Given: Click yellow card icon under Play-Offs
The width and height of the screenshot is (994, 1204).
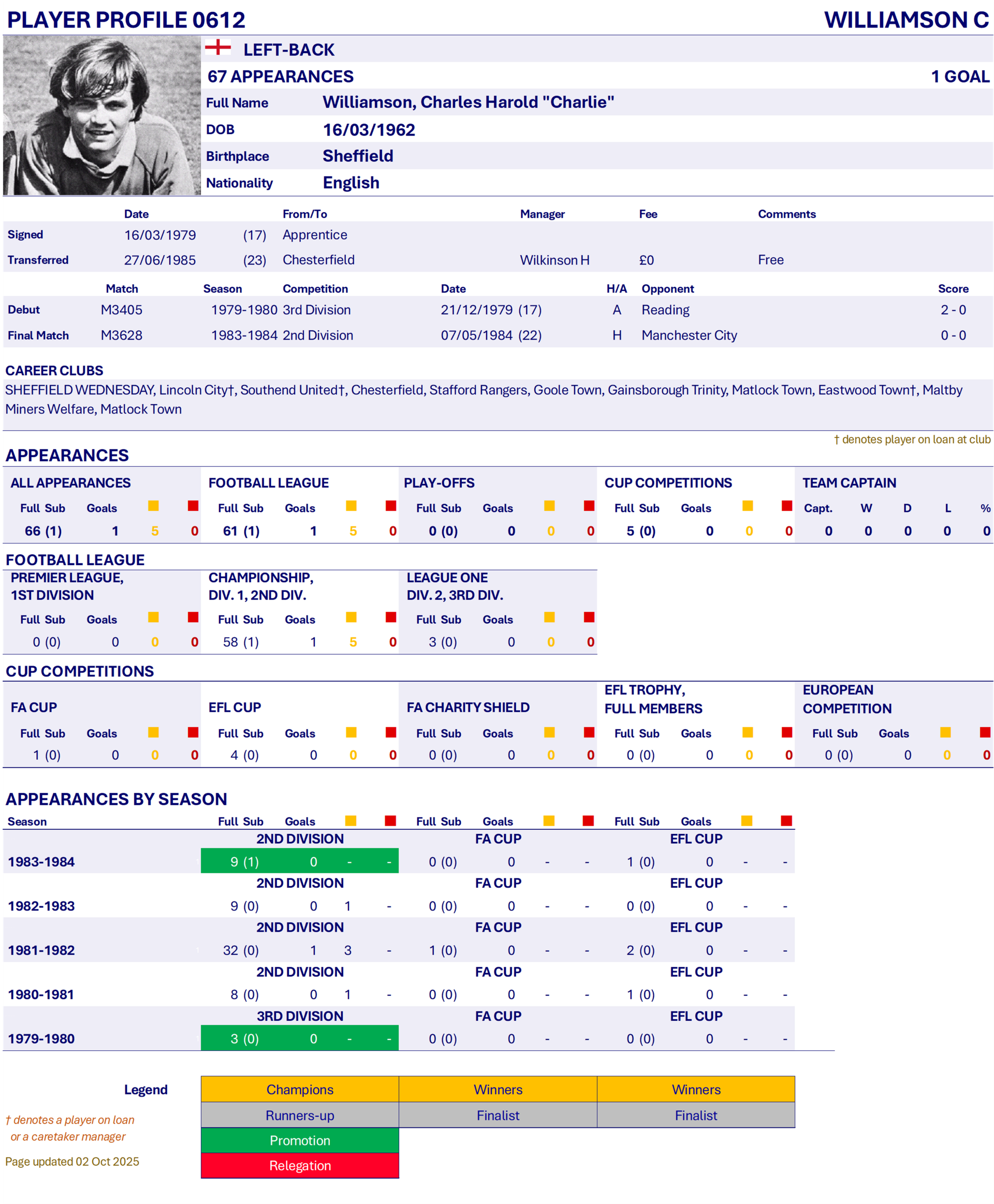Looking at the screenshot, I should coord(549,506).
